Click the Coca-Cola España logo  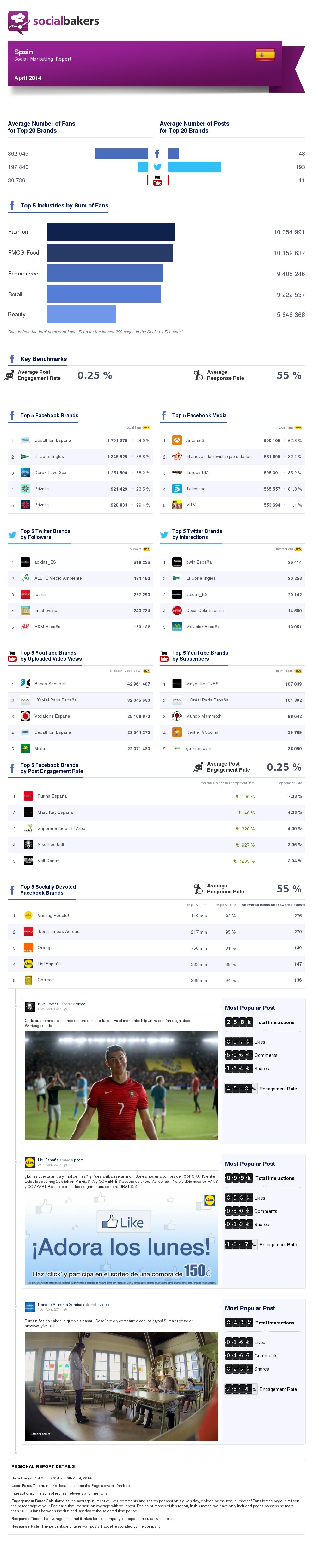point(177,610)
